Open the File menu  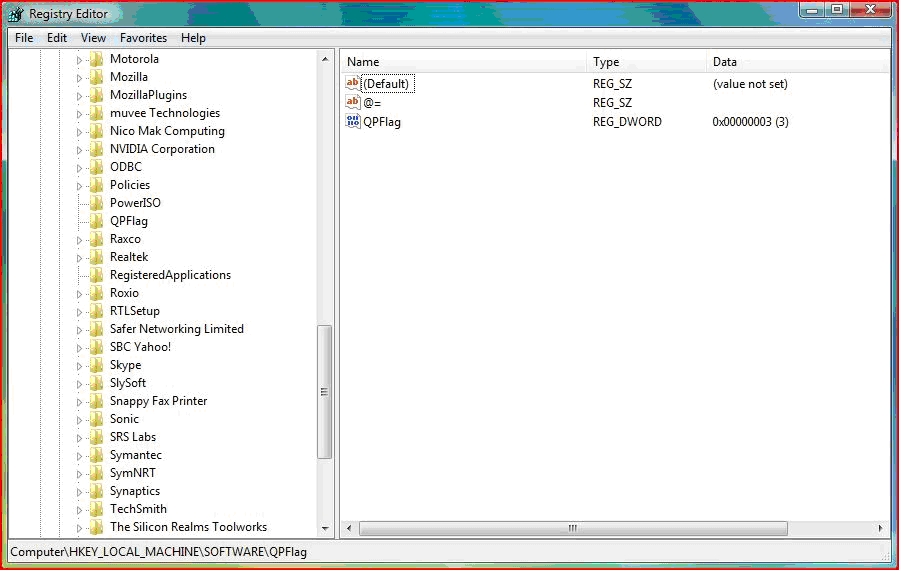click(24, 38)
